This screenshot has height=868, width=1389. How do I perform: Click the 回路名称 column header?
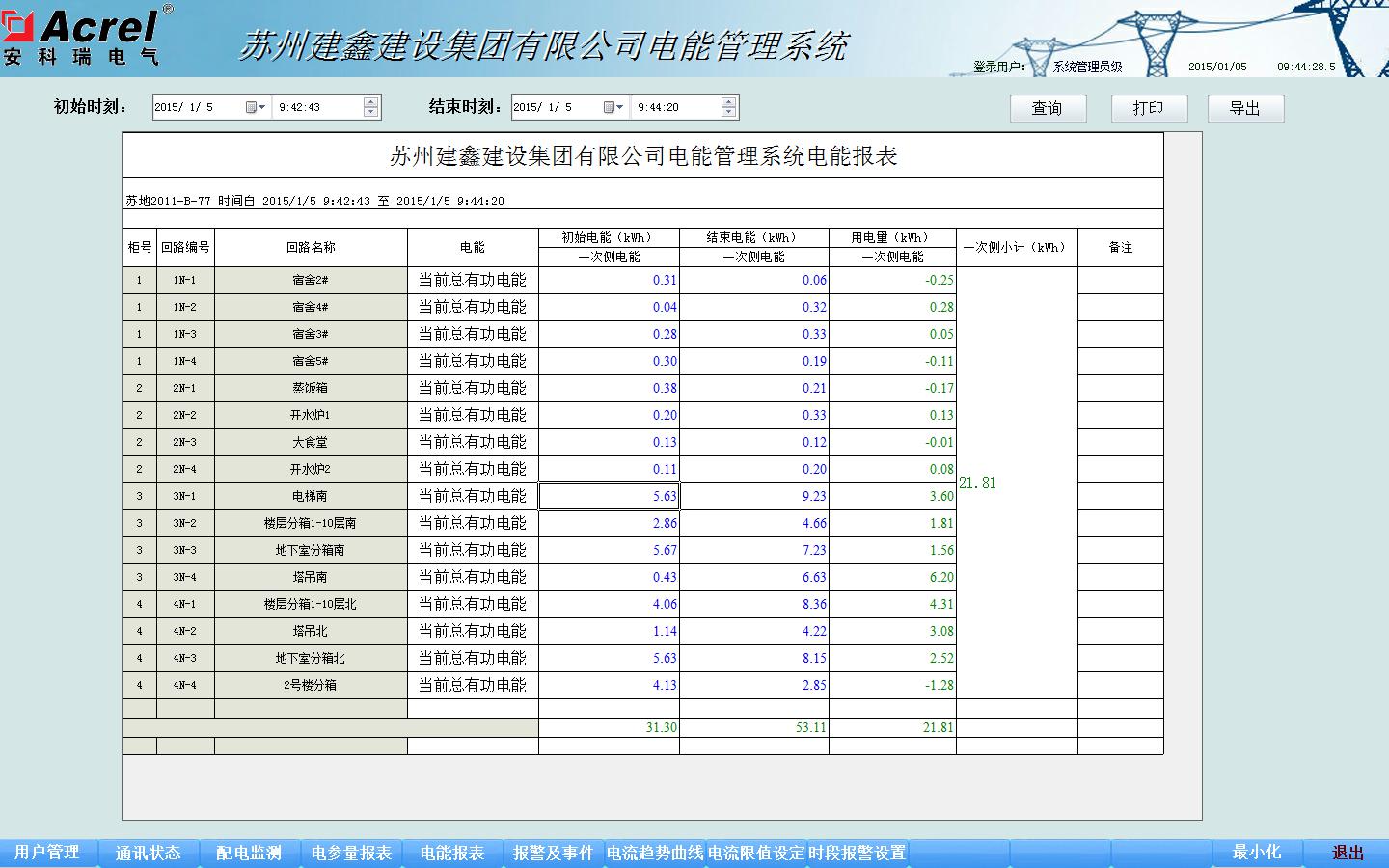(311, 248)
